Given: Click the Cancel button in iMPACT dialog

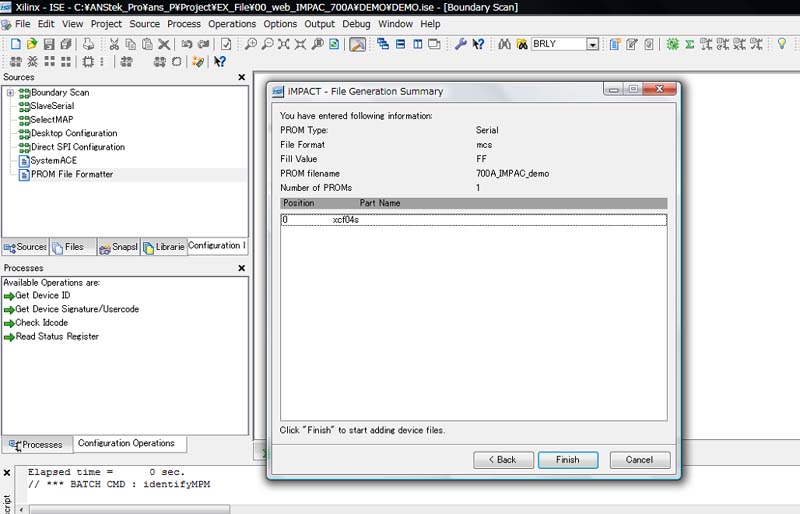Looking at the screenshot, I should 640,460.
